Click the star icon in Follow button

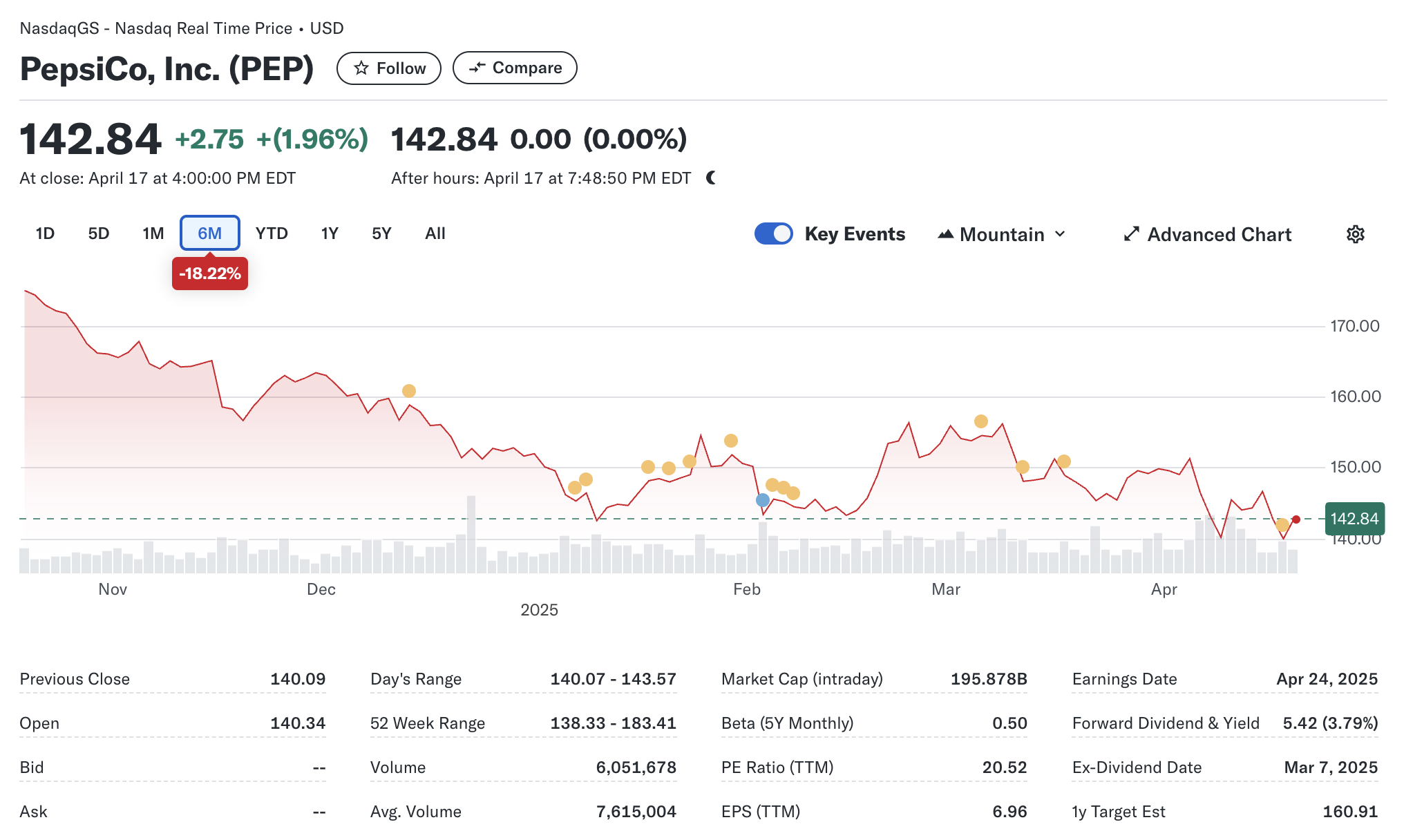pos(361,68)
